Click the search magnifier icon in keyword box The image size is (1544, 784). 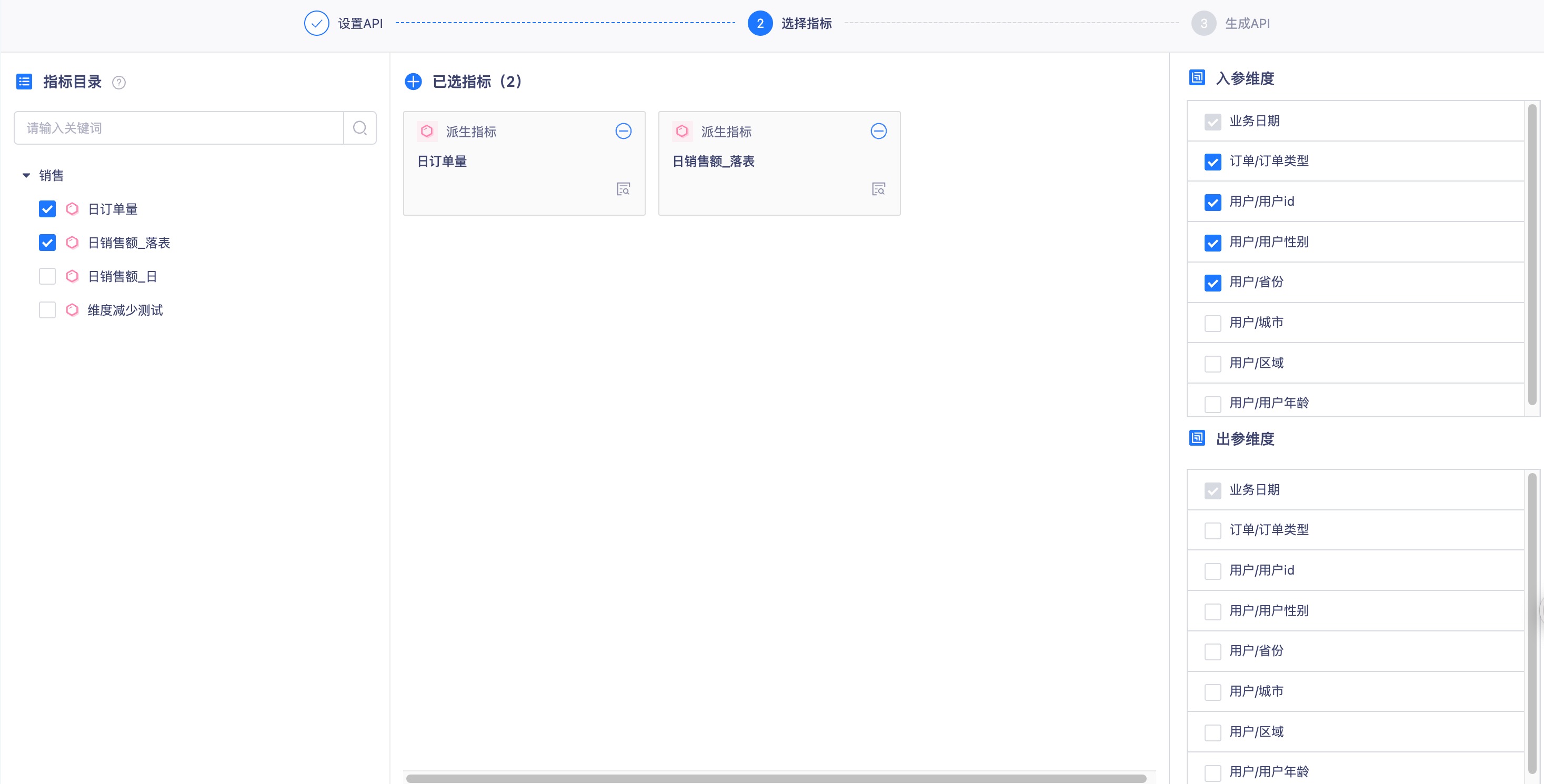[359, 128]
